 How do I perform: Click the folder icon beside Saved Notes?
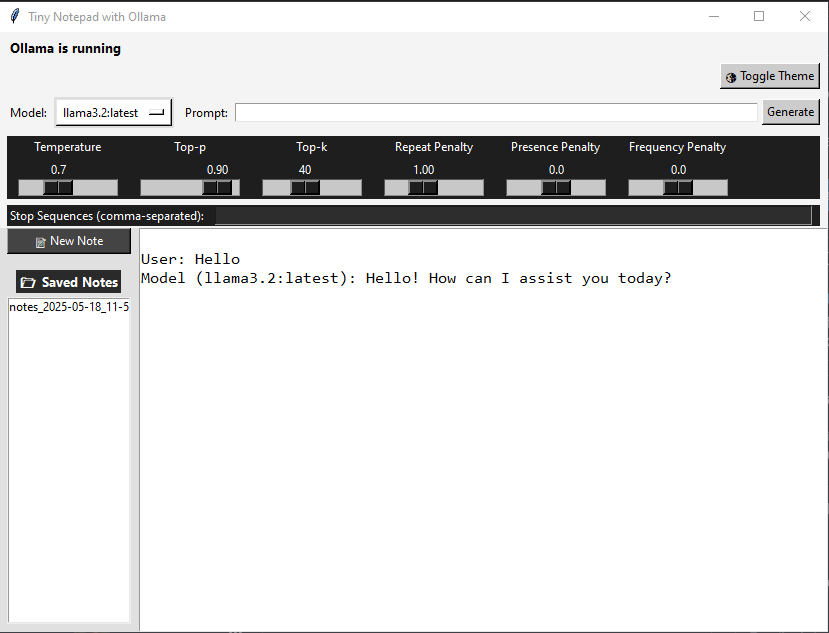point(28,283)
